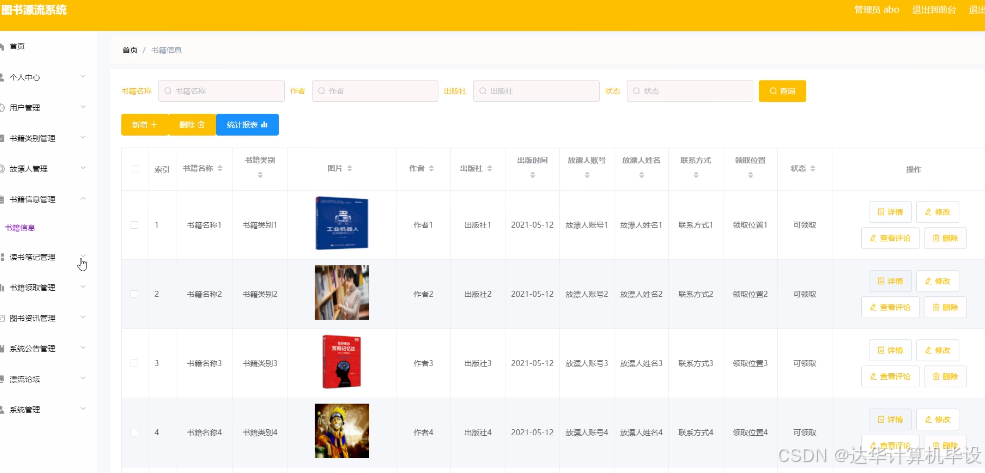Open 查看评论 for row 书籍名称3
985x473 pixels.
890,376
